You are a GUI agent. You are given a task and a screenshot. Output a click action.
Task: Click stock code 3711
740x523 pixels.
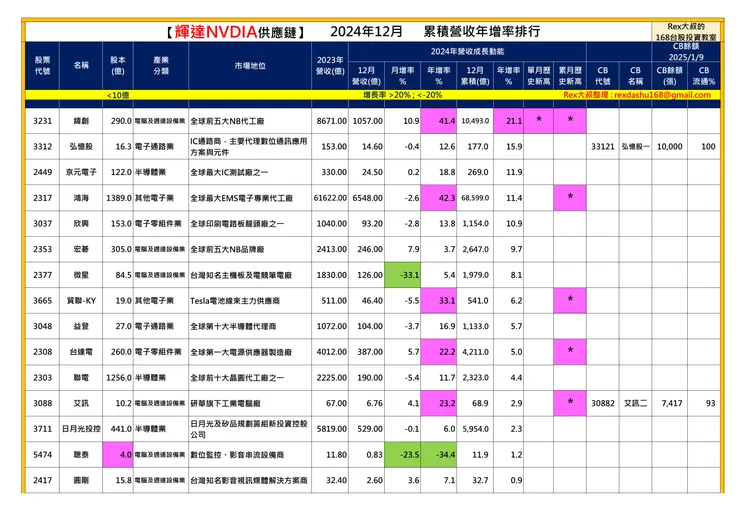click(x=42, y=429)
